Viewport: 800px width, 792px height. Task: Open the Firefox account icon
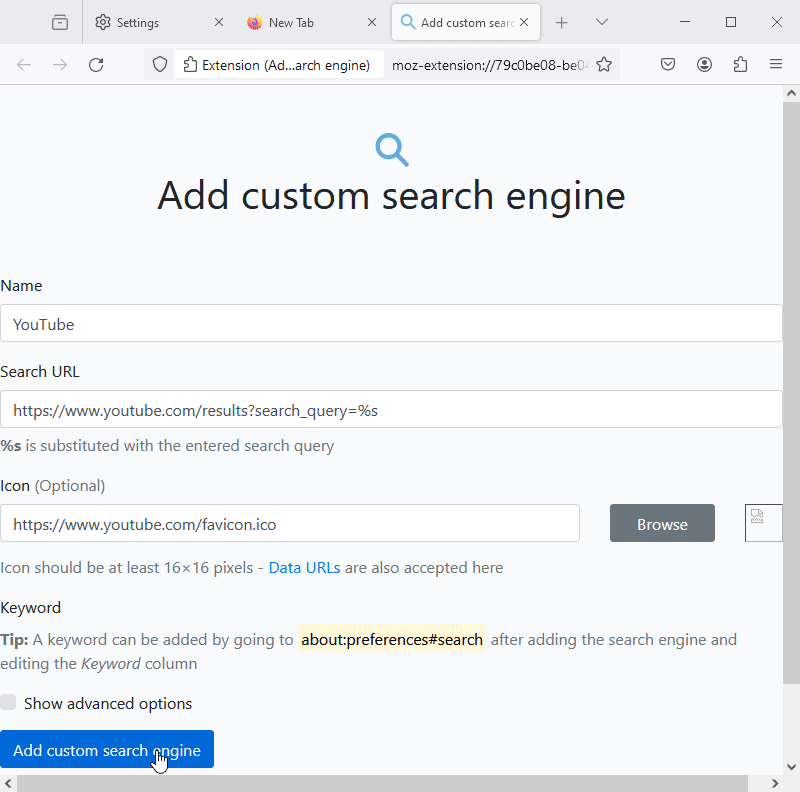(x=704, y=64)
